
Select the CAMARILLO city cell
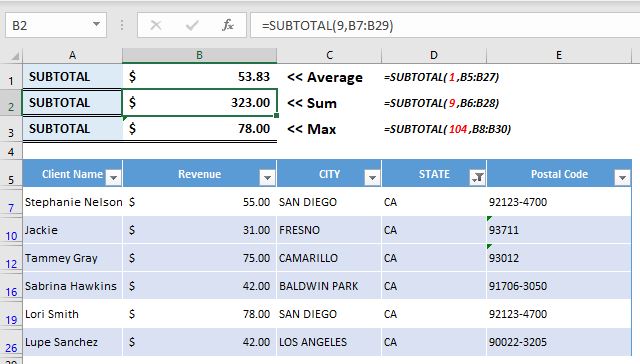[329, 258]
